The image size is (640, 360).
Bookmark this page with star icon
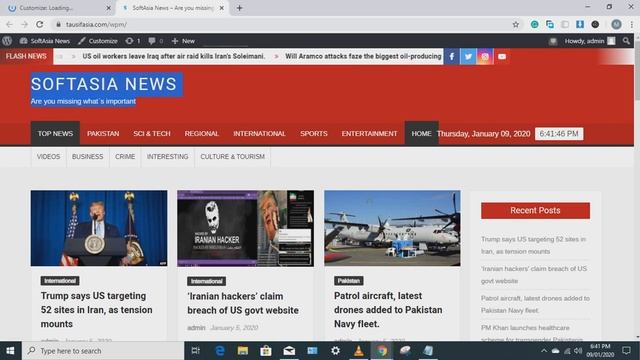pyautogui.click(x=516, y=24)
